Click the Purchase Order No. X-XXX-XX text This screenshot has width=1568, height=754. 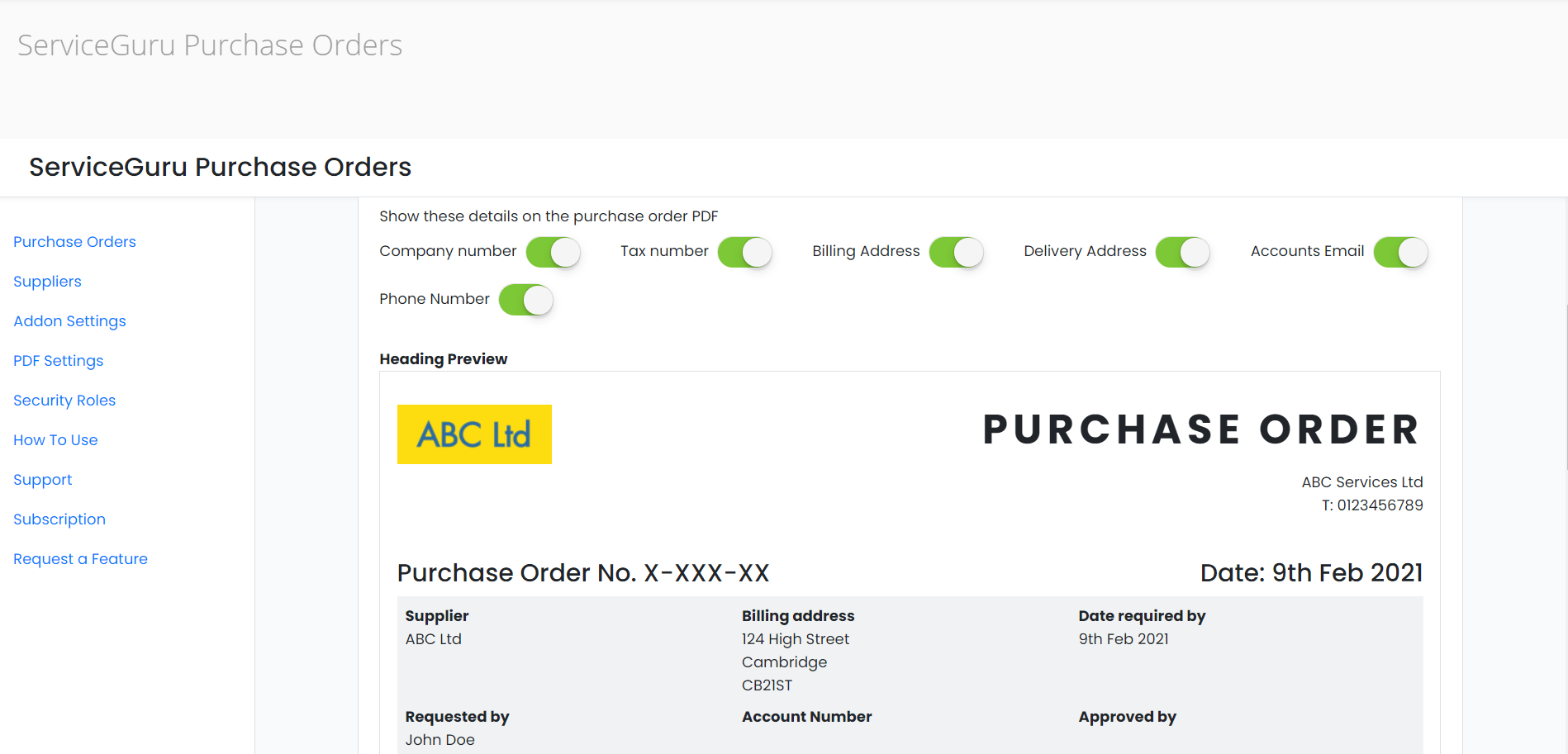[583, 573]
